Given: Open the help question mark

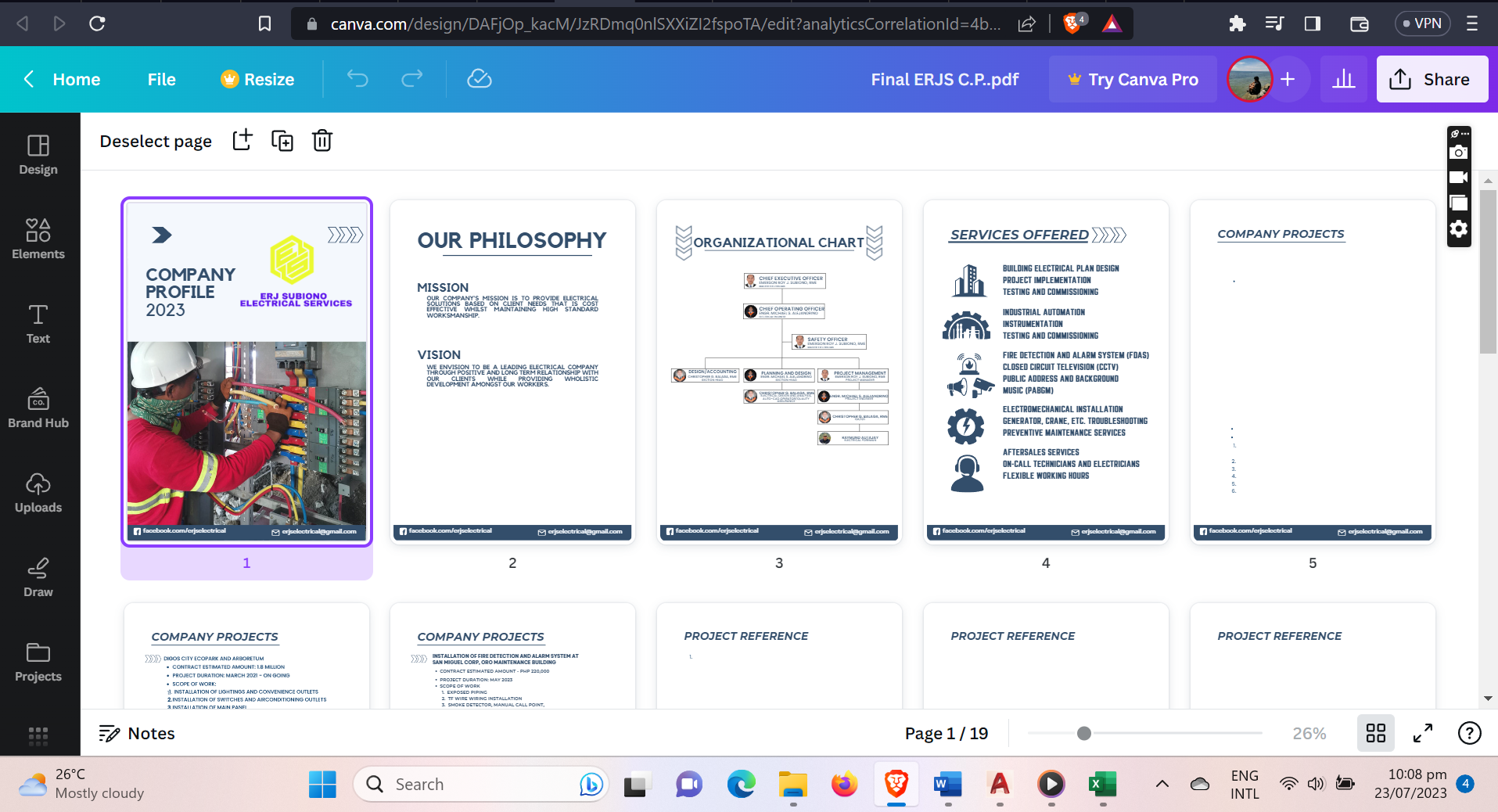Looking at the screenshot, I should pos(1470,733).
